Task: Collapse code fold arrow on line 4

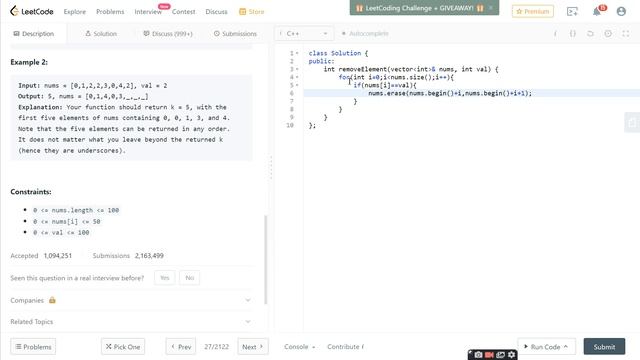Action: [x=297, y=77]
